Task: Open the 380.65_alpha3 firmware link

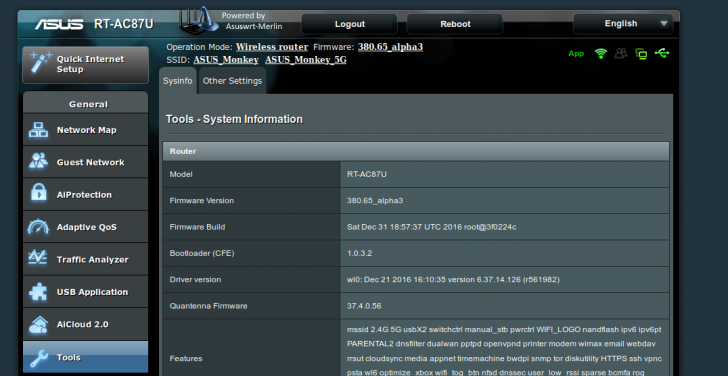Action: (390, 47)
